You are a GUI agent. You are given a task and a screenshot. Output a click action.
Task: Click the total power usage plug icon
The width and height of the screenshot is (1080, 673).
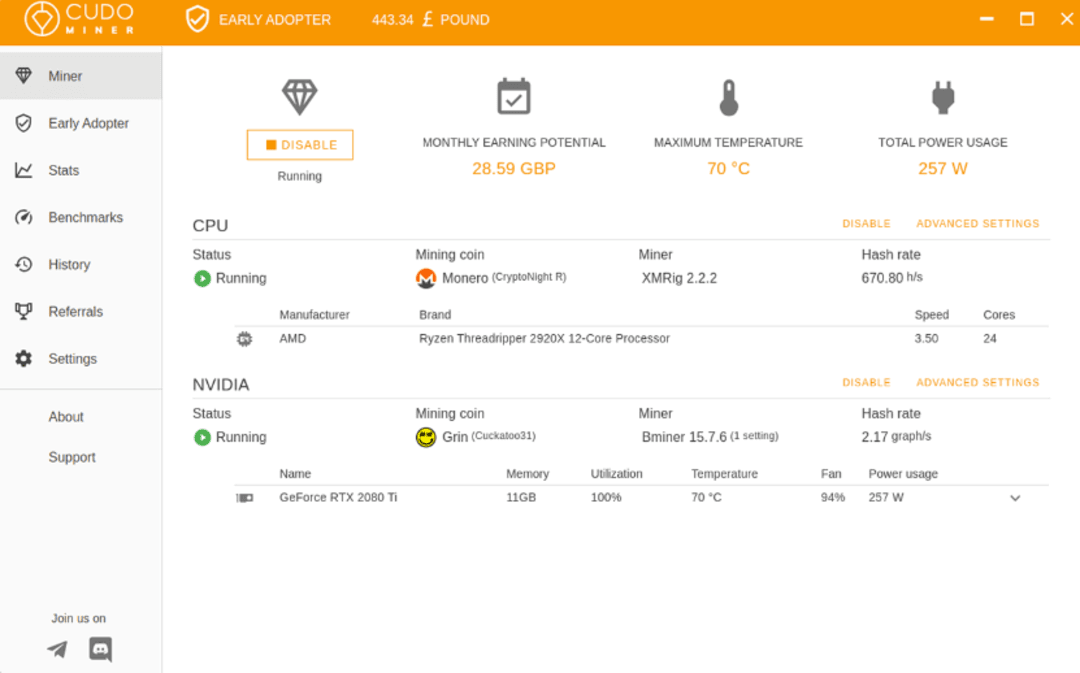click(942, 96)
